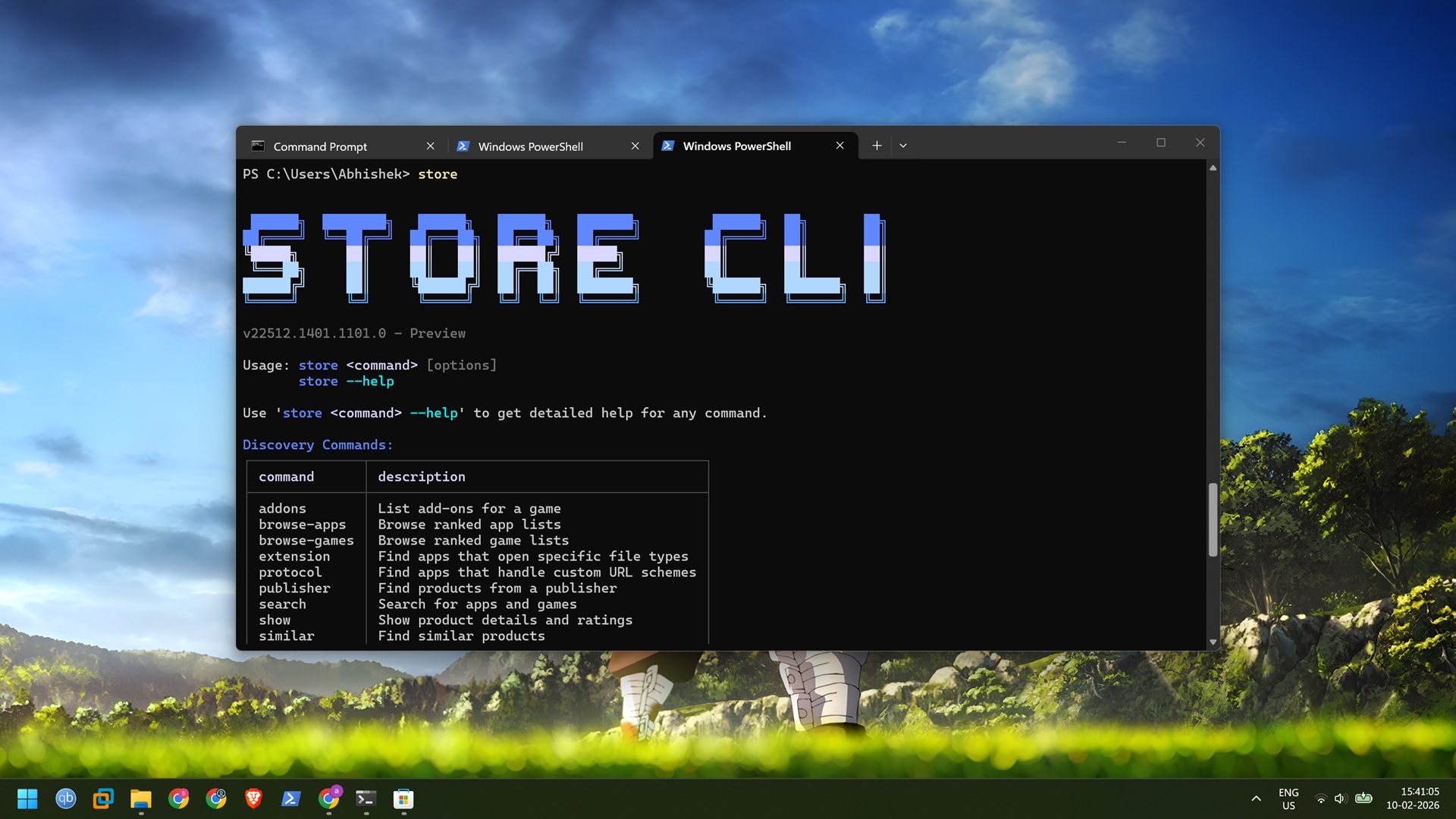Open File Explorer from the taskbar
The width and height of the screenshot is (1456, 819).
[140, 799]
